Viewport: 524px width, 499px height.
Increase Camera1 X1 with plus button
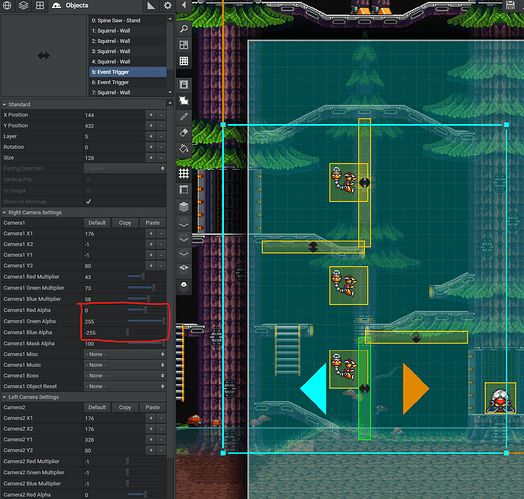pos(151,234)
